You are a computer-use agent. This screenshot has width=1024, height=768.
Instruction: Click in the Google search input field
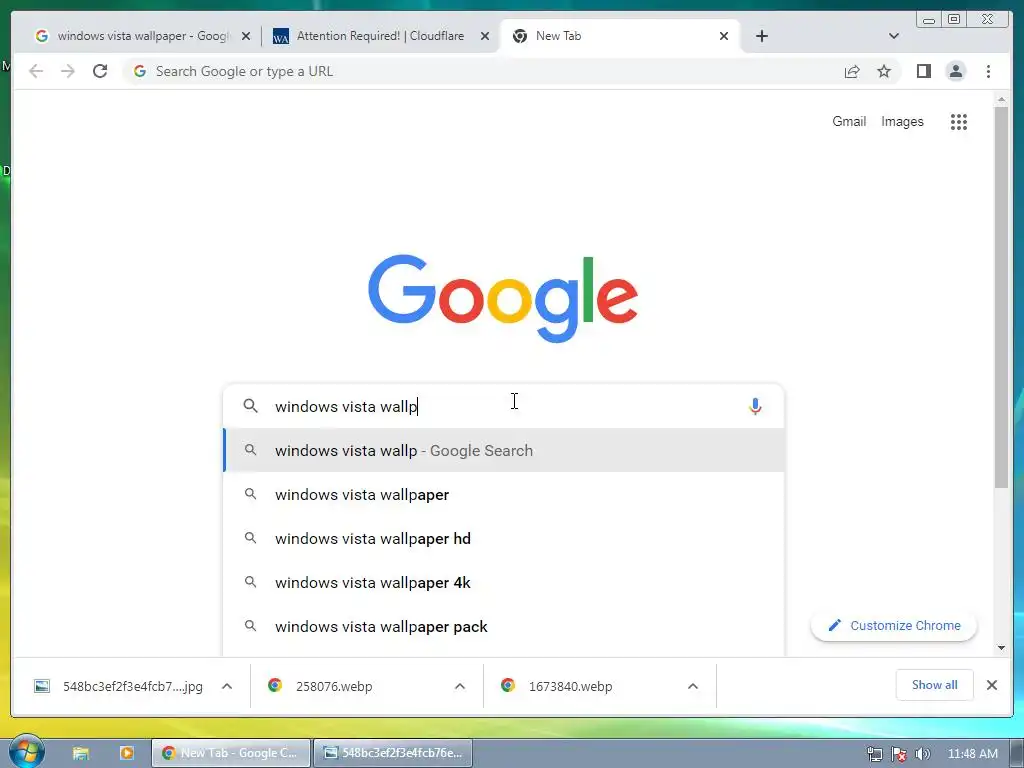(503, 406)
